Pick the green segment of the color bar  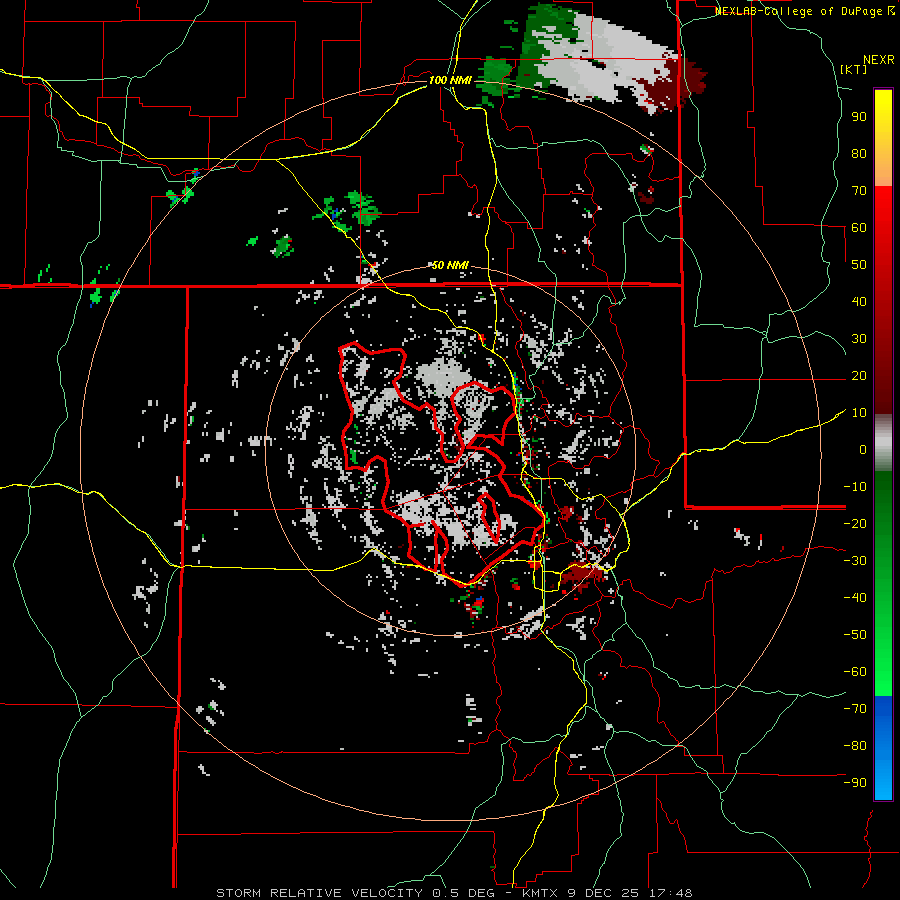(x=883, y=583)
